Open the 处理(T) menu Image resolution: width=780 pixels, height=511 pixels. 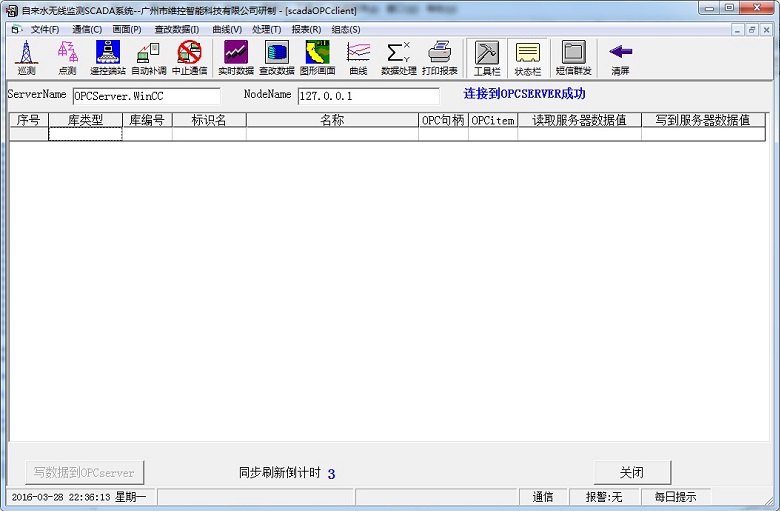(x=267, y=29)
